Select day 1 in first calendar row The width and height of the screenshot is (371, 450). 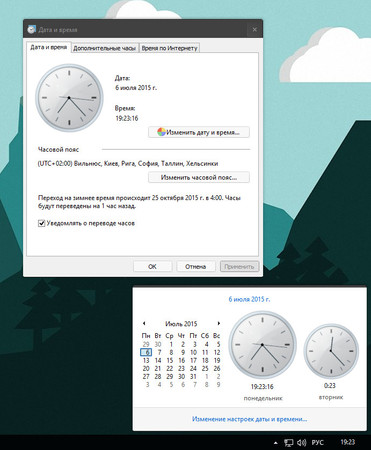(x=171, y=344)
